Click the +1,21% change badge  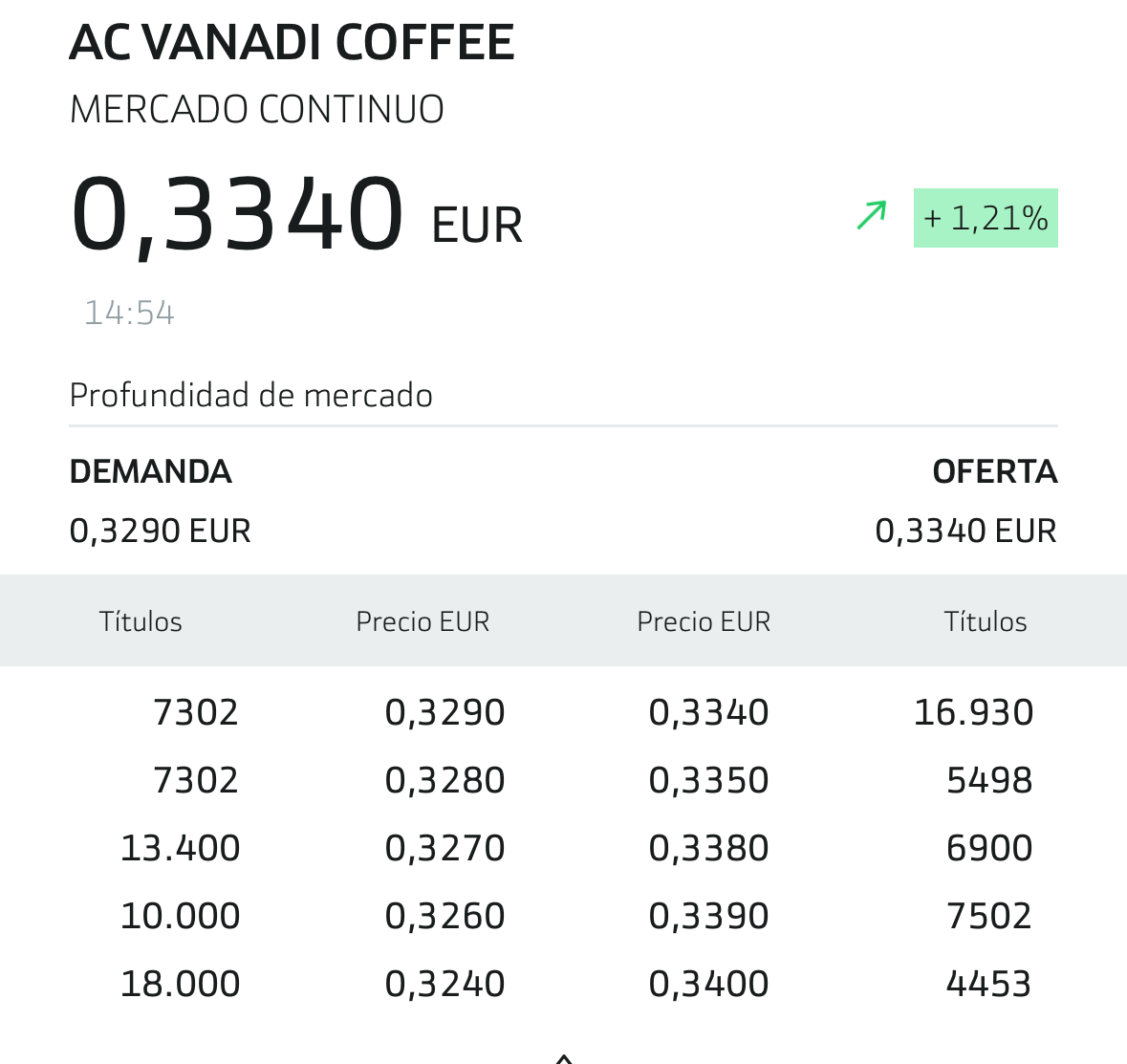point(986,218)
